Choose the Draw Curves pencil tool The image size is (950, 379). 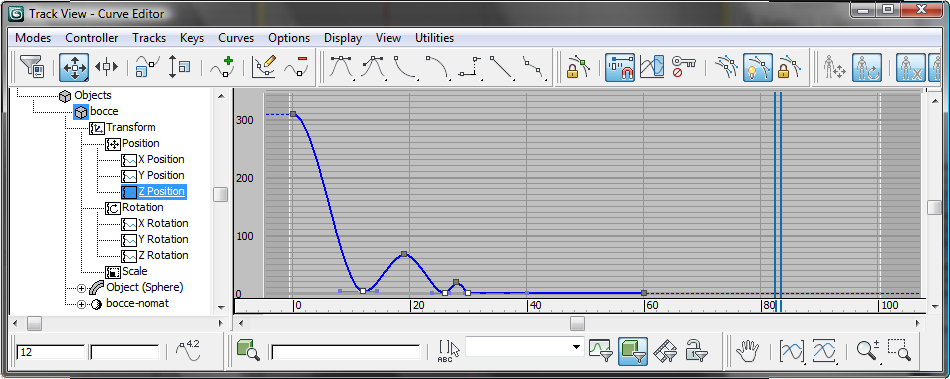pos(264,67)
